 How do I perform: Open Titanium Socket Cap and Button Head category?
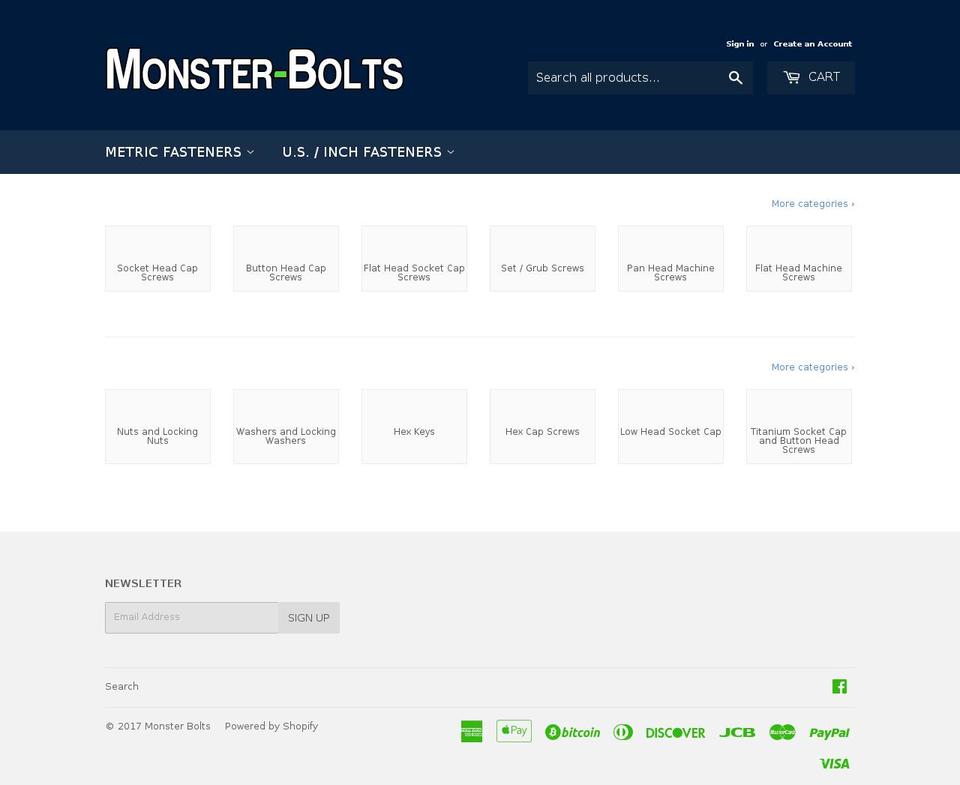coord(799,426)
